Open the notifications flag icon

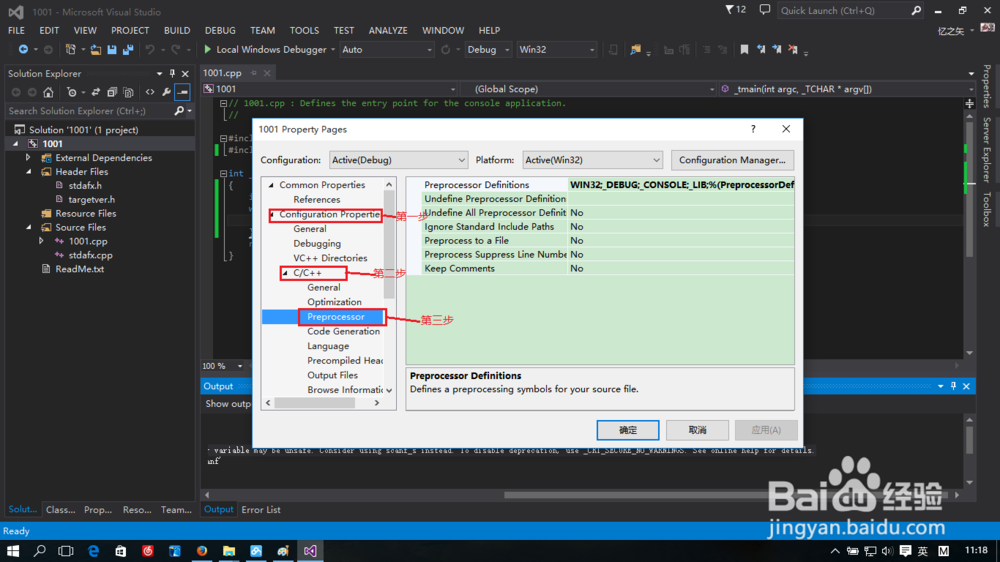(x=730, y=10)
